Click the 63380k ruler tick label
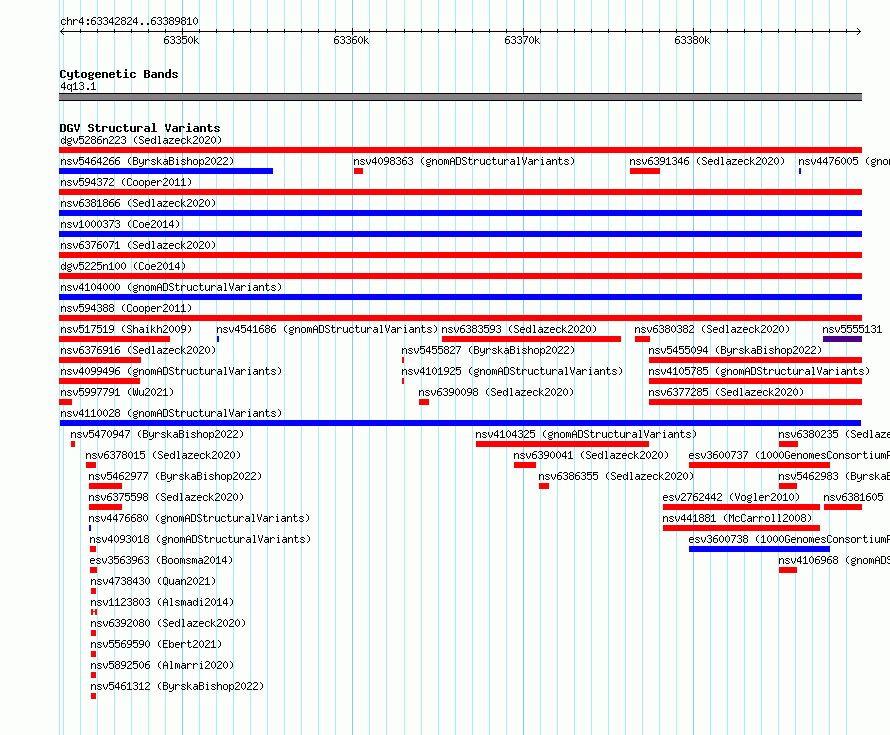Image resolution: width=890 pixels, height=735 pixels. click(692, 40)
